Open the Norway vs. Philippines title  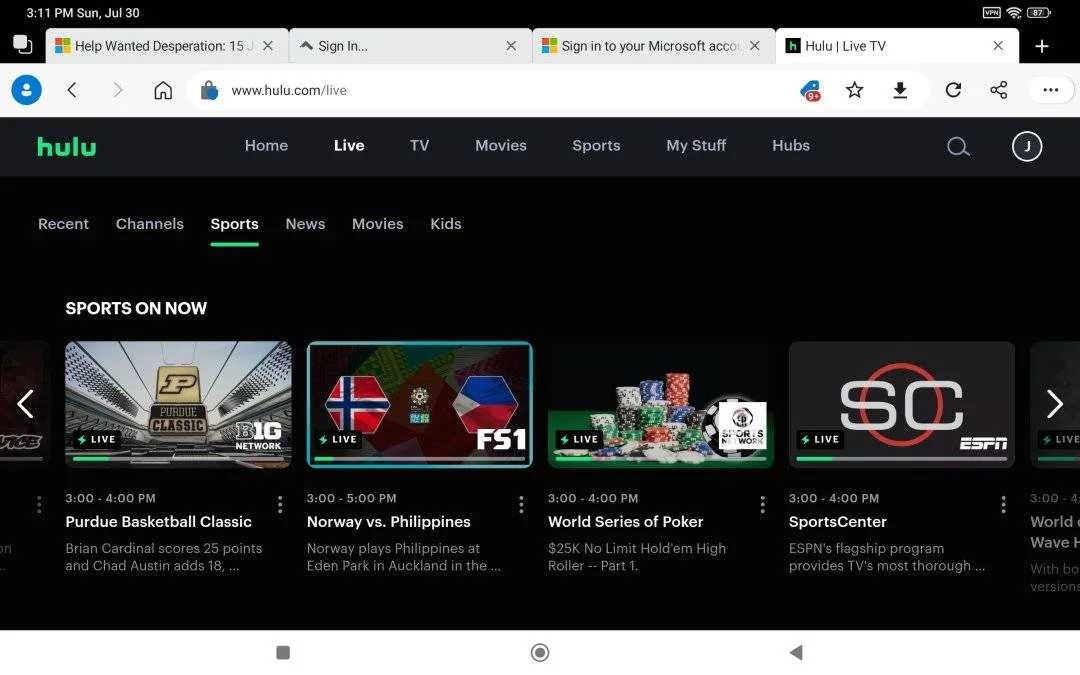388,522
